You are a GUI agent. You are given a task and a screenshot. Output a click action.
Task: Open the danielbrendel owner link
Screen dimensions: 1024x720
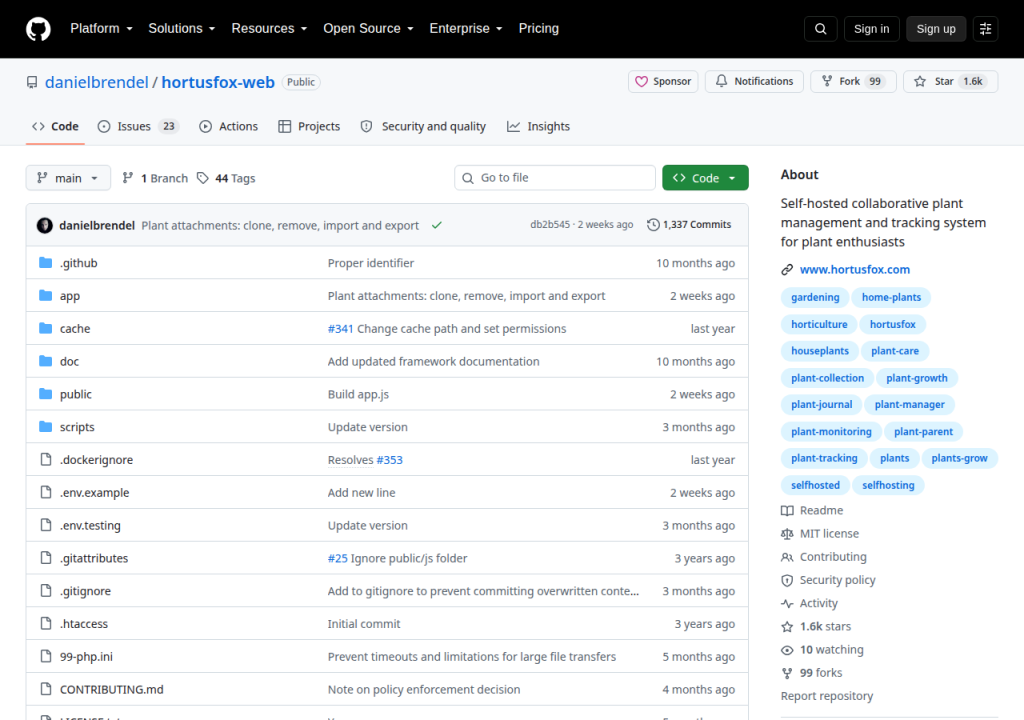[x=97, y=82]
